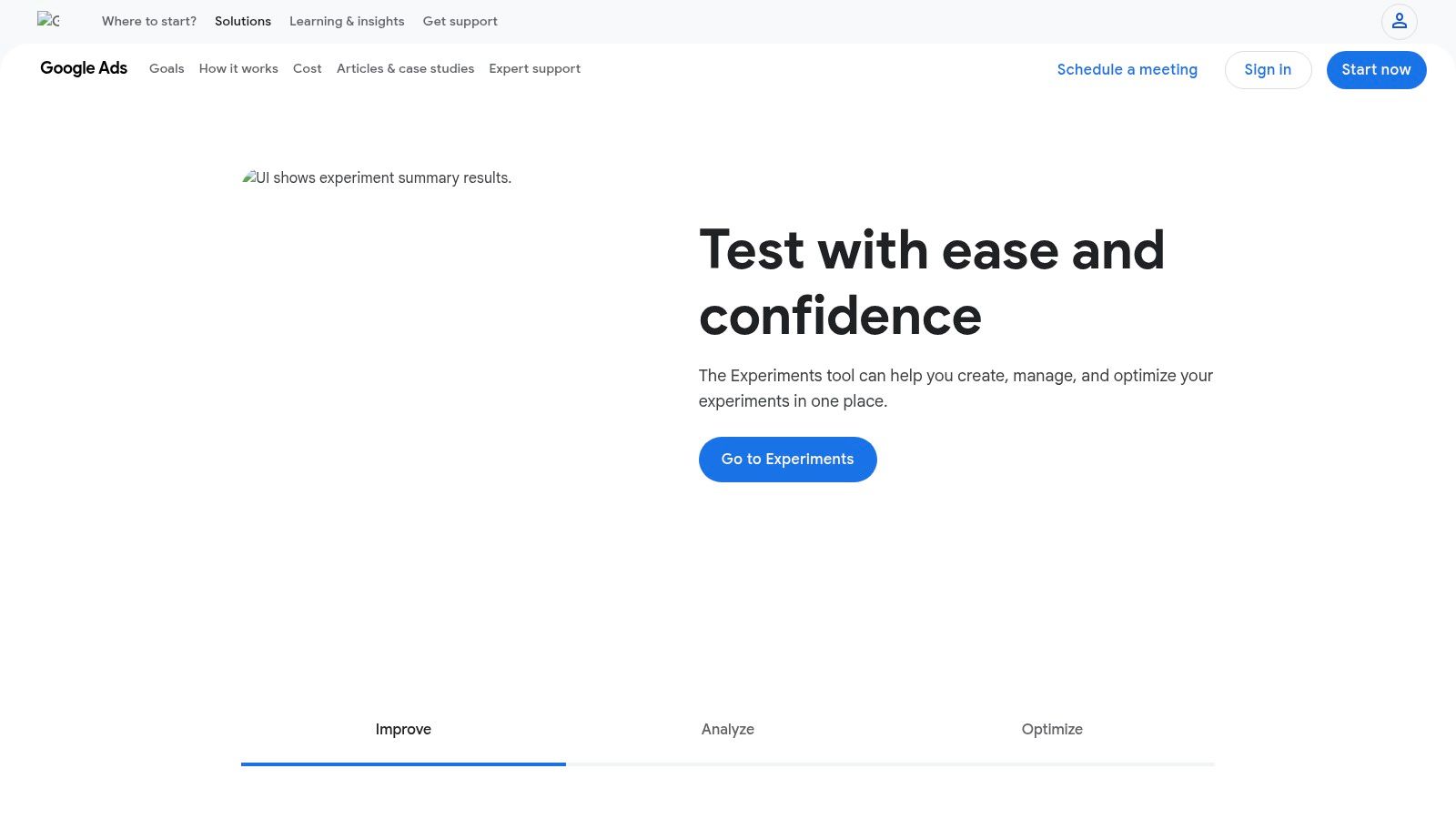Click the Sign in button

click(1268, 69)
